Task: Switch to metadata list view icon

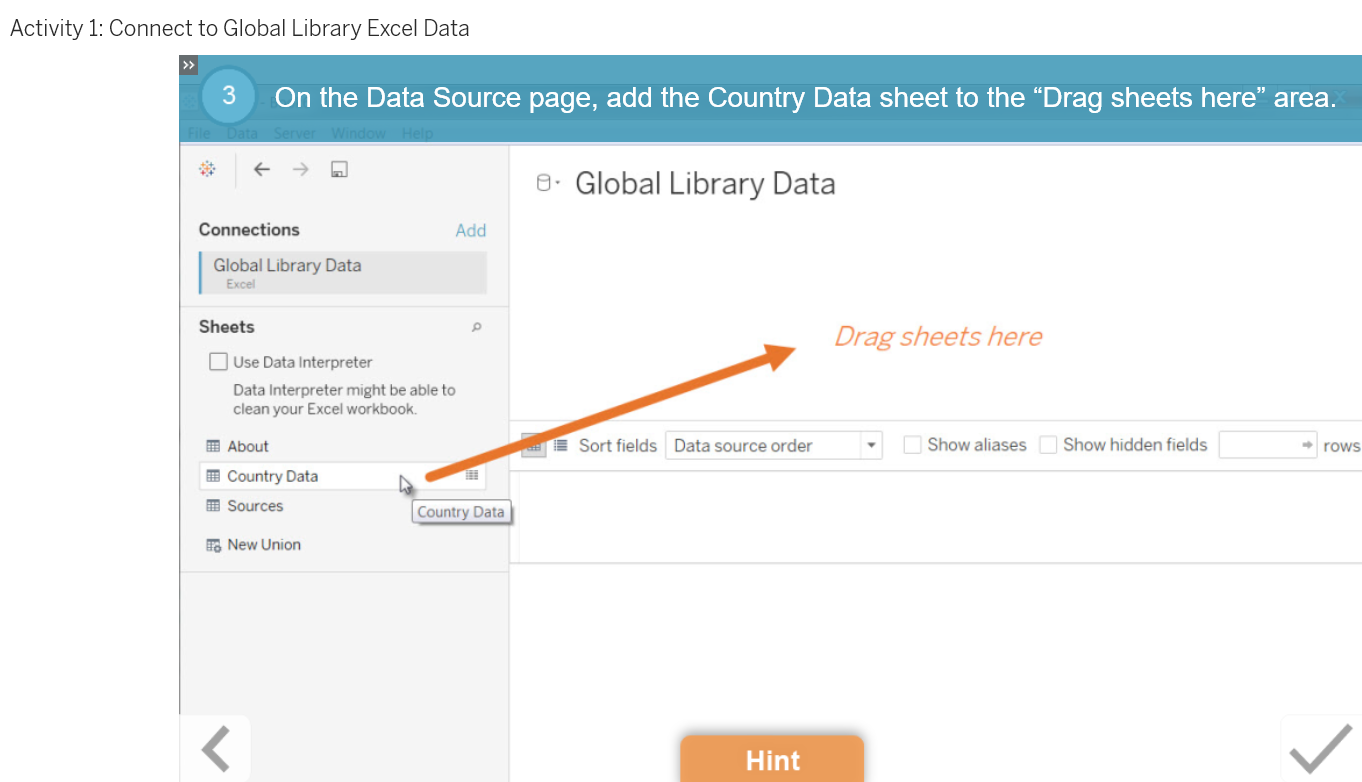Action: pos(560,445)
